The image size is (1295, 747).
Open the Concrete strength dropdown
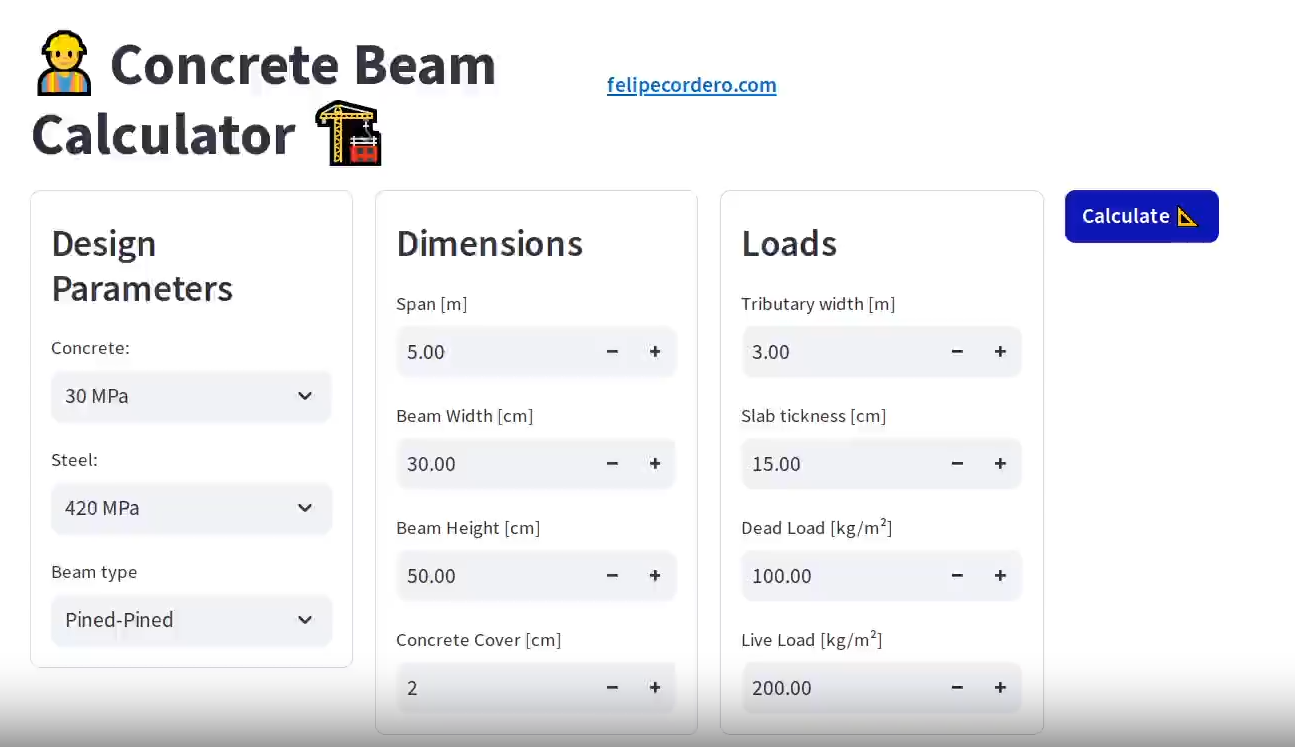[191, 396]
